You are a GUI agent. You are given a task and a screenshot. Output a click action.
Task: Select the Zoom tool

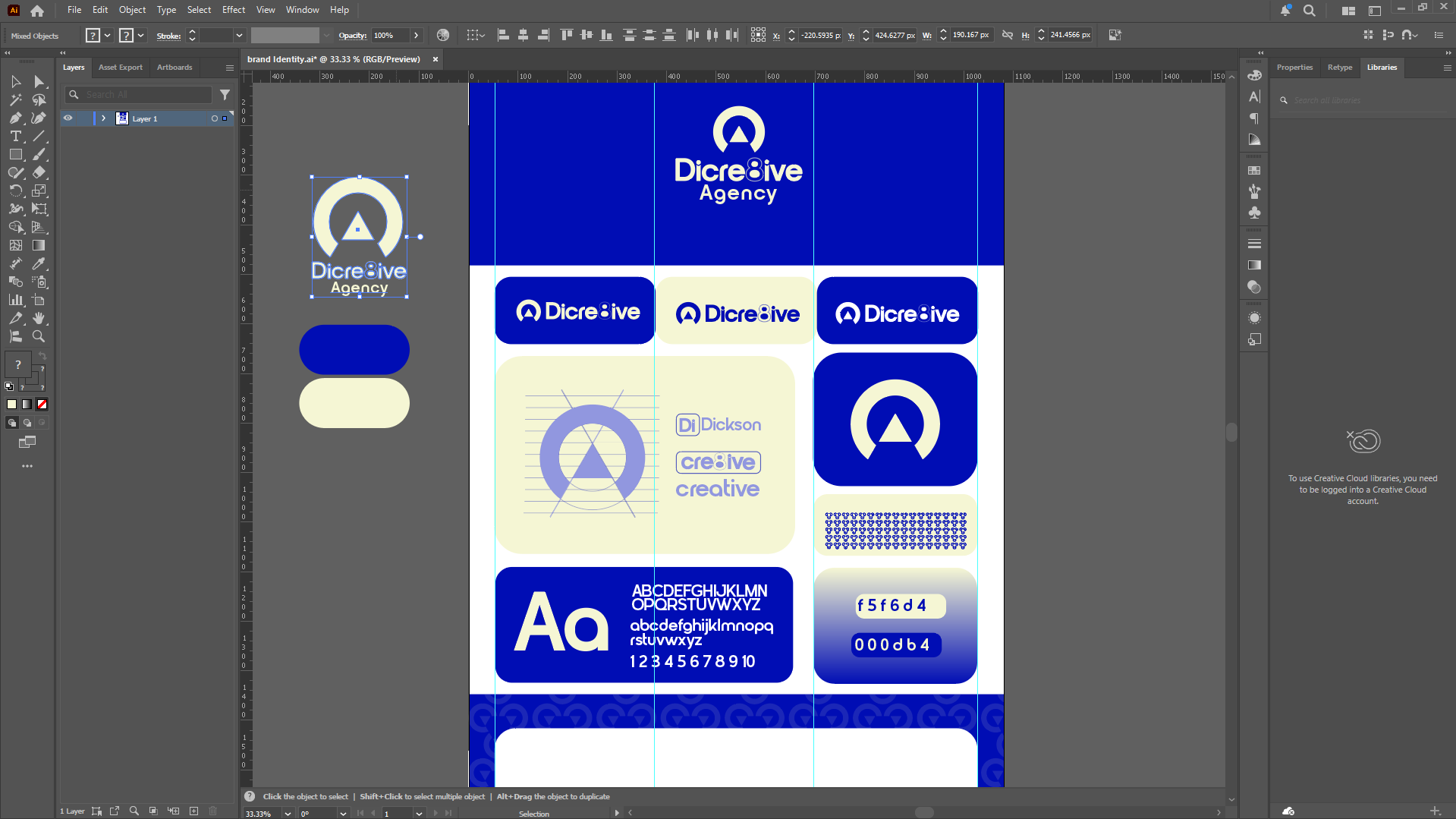(39, 336)
